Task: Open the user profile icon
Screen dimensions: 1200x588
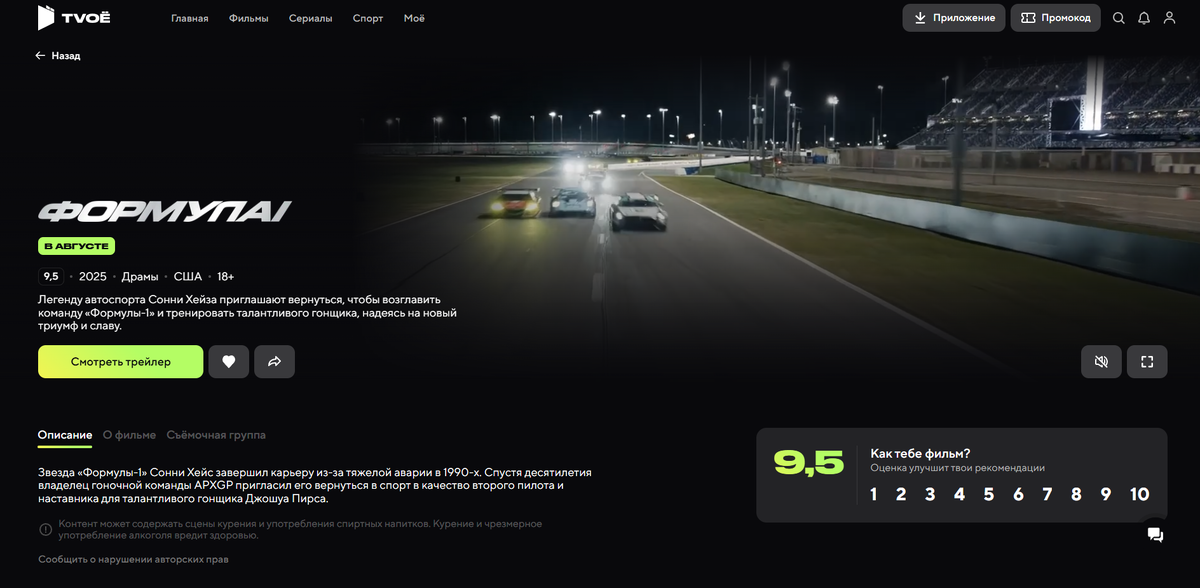Action: coord(1169,18)
